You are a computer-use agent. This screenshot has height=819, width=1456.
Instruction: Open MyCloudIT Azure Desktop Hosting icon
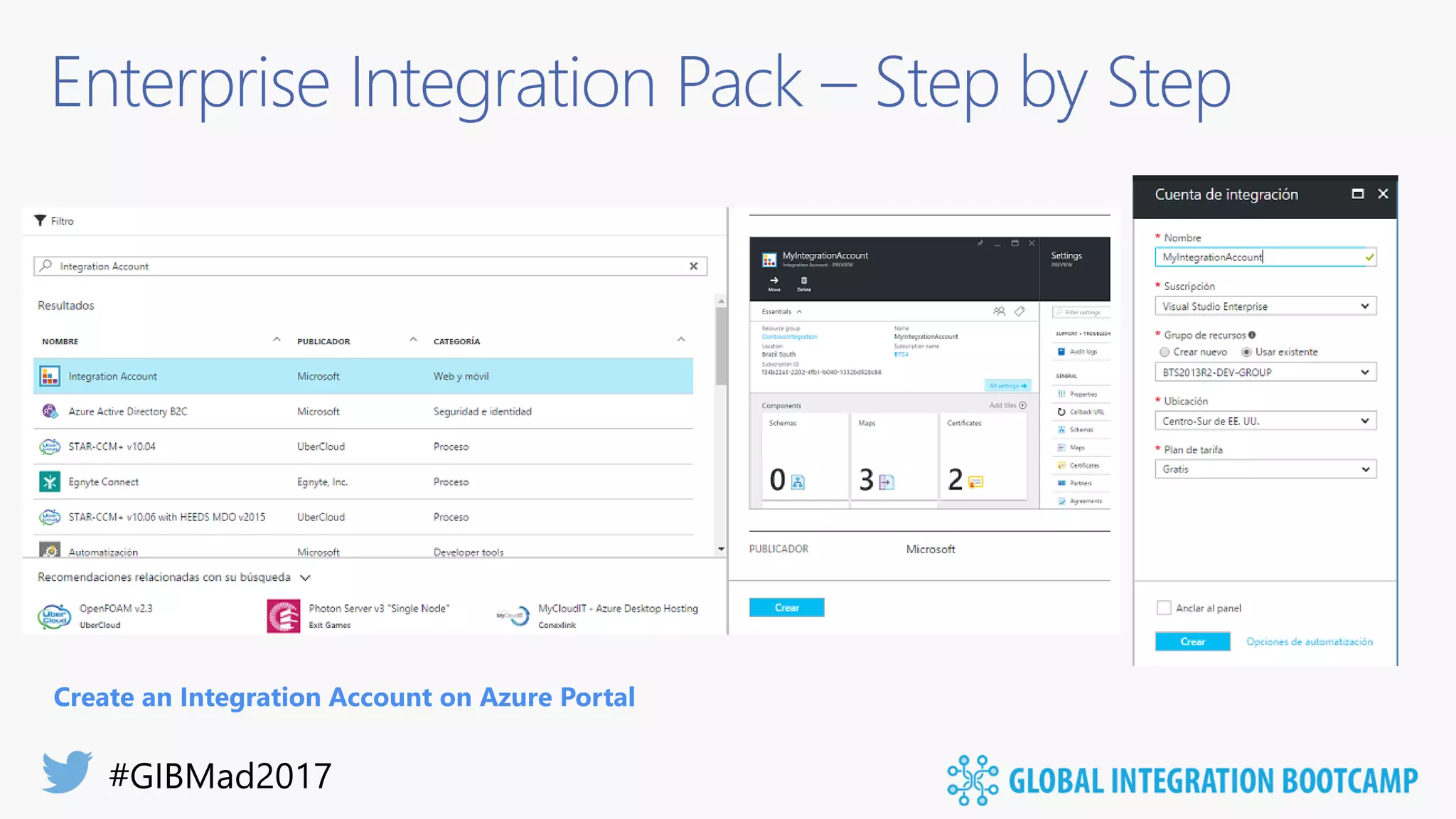click(x=513, y=616)
